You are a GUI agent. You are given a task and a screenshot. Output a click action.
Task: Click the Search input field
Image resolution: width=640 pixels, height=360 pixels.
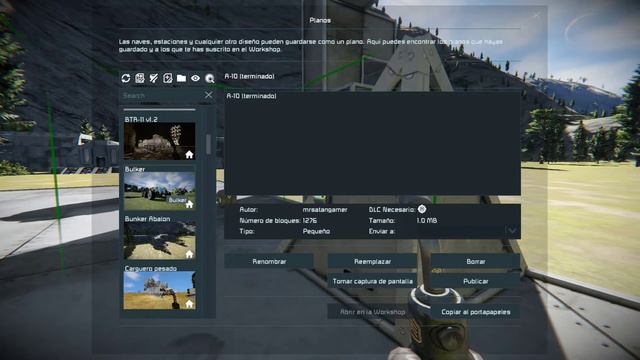[x=162, y=96]
